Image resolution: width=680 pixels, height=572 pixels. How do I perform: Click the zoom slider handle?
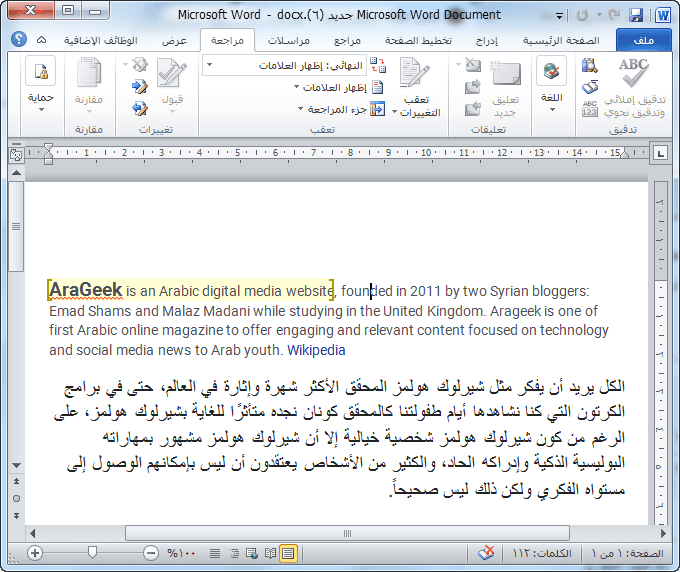(x=92, y=553)
